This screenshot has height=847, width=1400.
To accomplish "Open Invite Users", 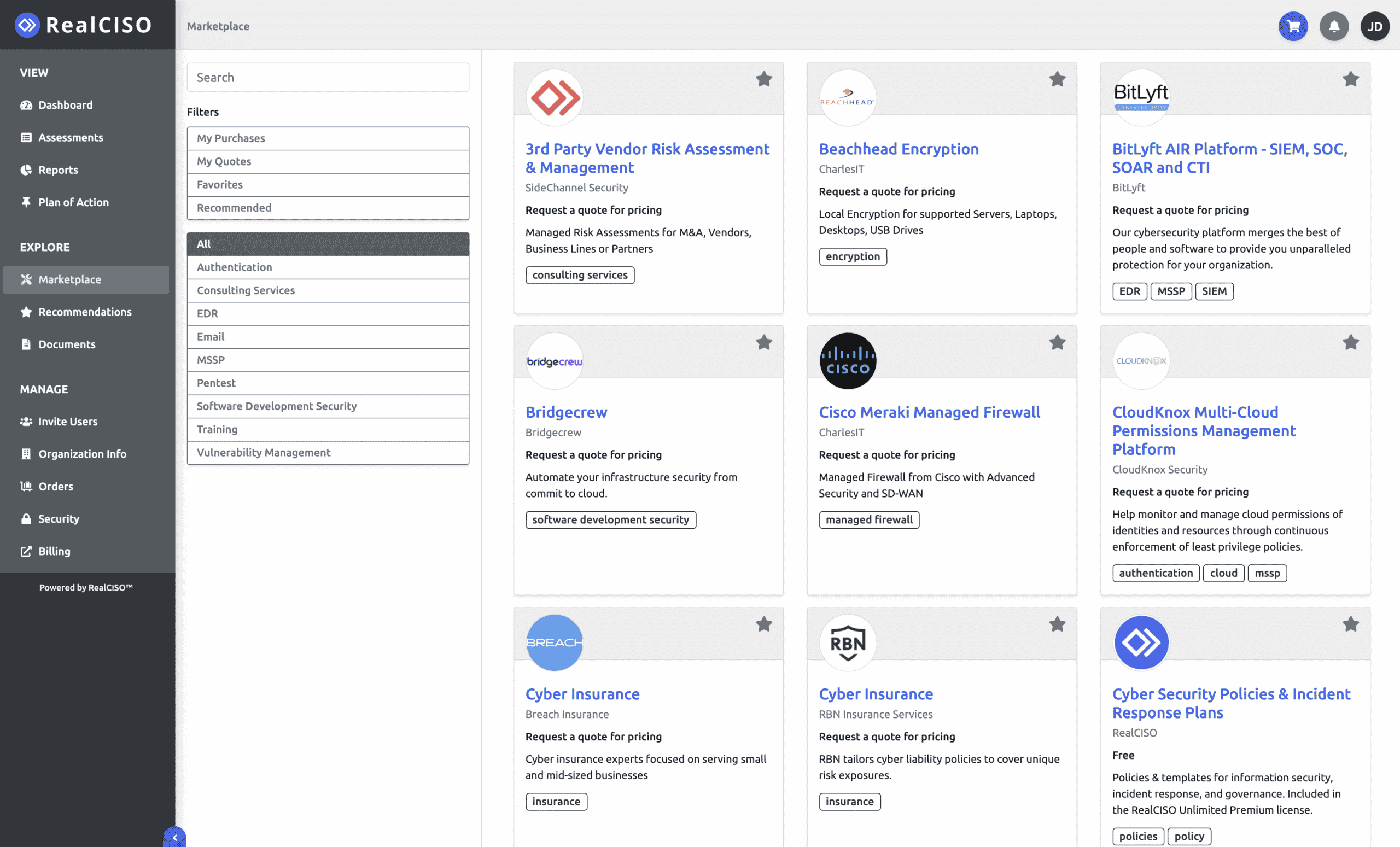I will click(86, 422).
